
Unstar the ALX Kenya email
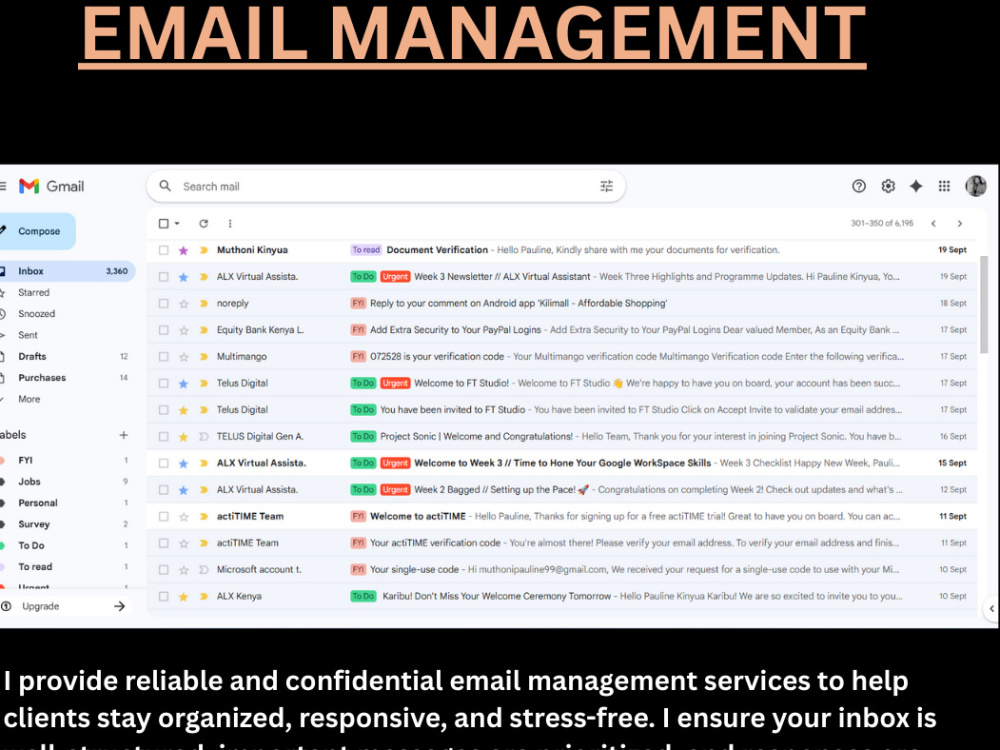(184, 596)
